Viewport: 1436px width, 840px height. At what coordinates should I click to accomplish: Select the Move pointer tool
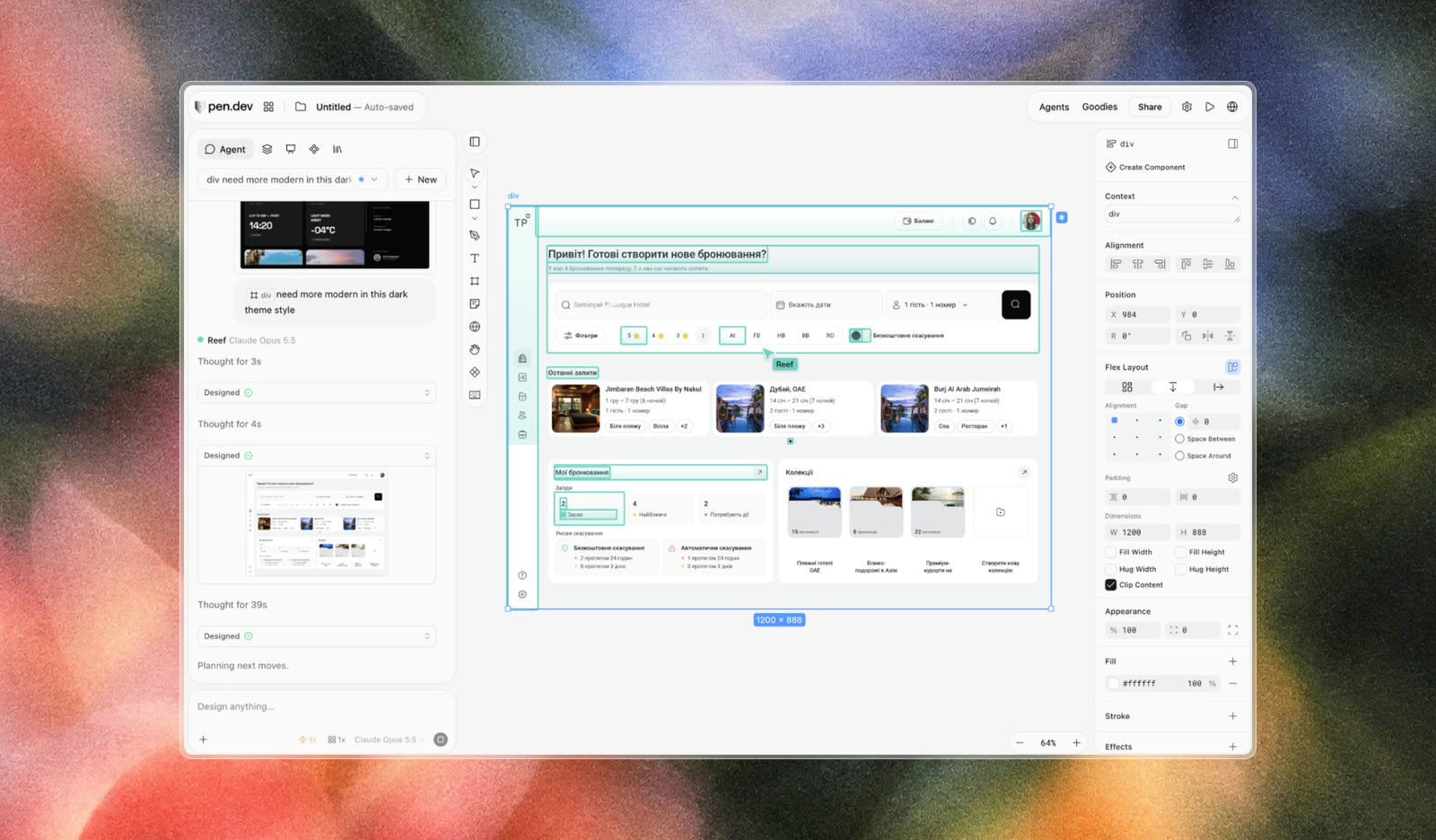[x=475, y=173]
